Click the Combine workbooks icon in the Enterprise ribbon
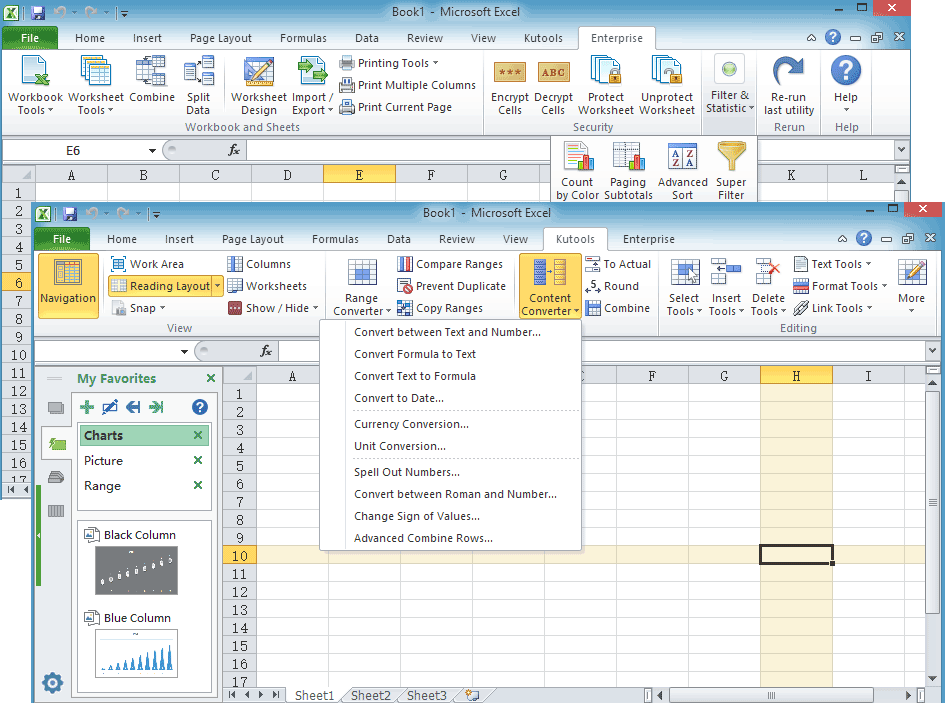This screenshot has height=703, width=945. tap(152, 79)
